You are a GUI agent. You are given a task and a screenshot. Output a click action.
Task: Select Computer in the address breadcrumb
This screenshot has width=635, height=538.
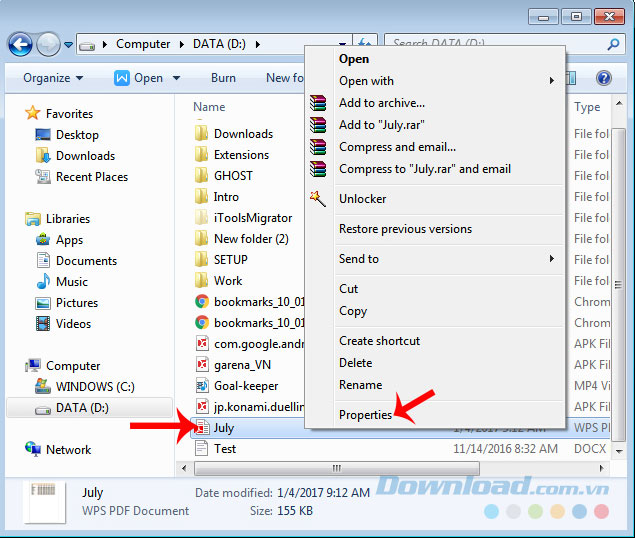(x=143, y=44)
